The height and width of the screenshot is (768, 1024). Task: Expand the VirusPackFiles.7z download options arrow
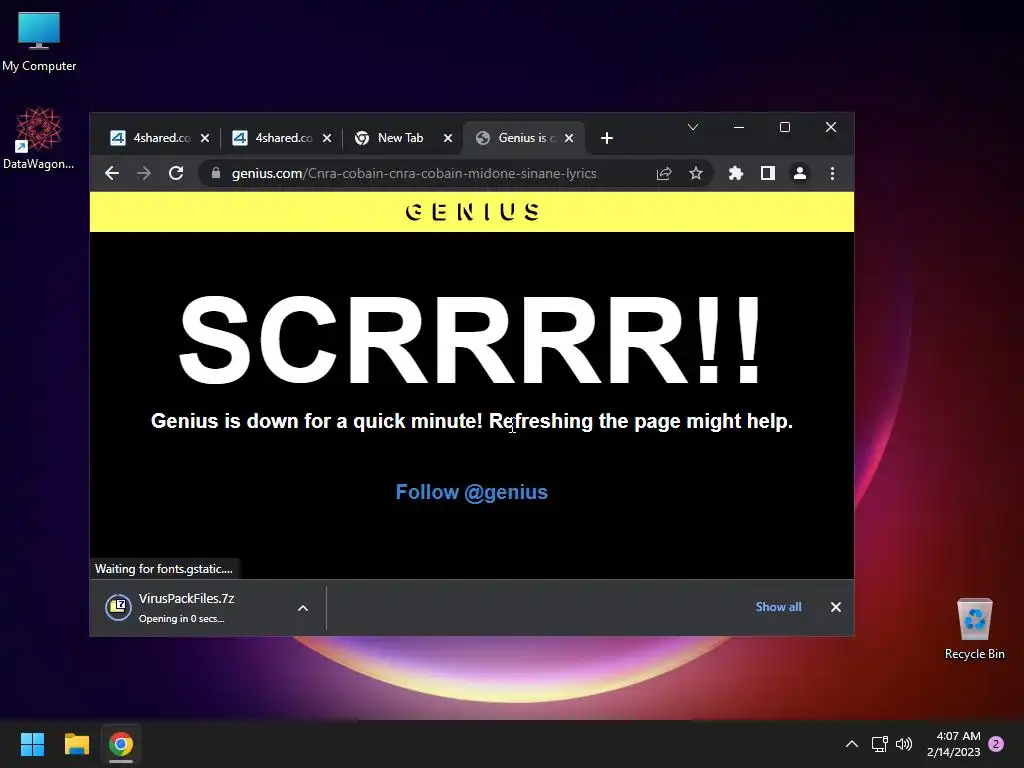coord(303,608)
